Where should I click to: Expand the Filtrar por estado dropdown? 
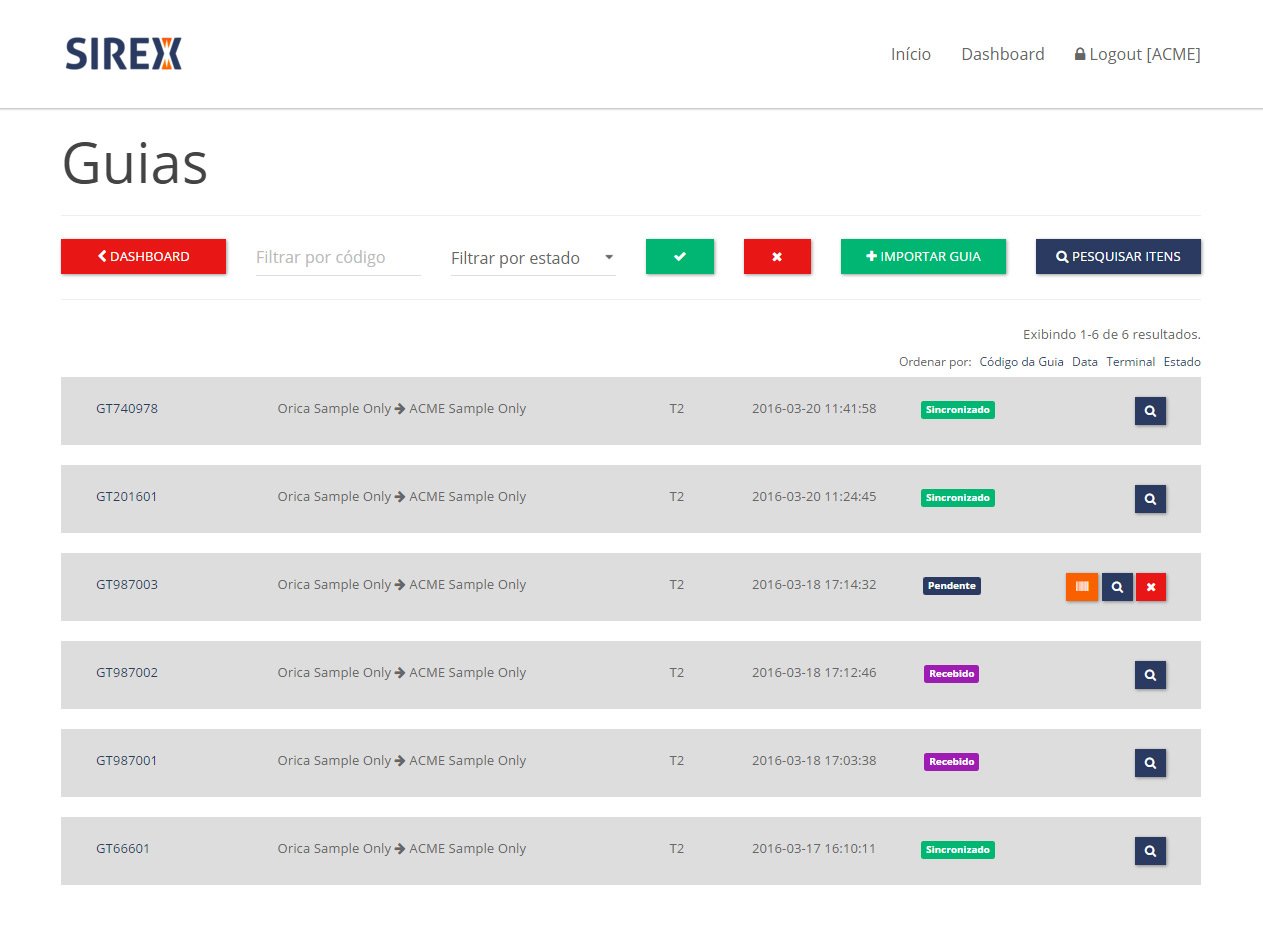tap(533, 258)
